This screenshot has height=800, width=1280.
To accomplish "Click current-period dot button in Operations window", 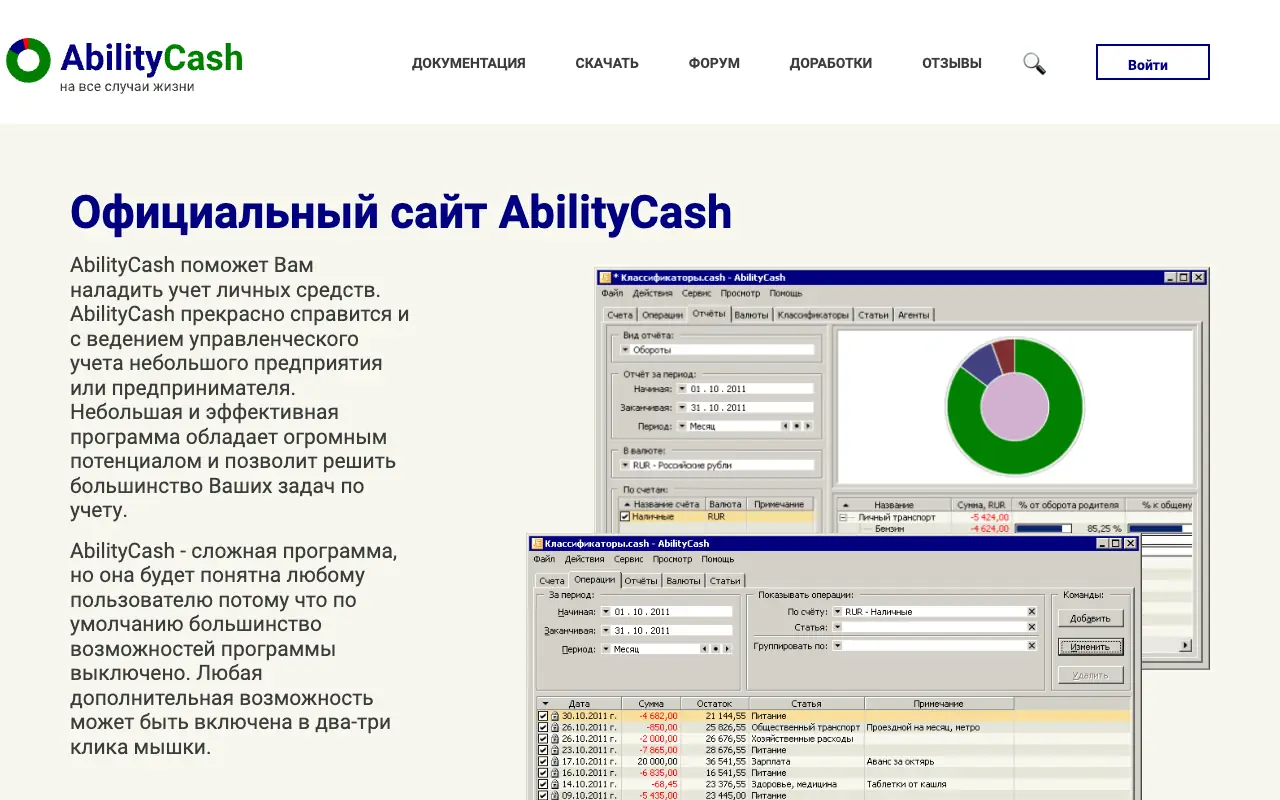I will click(716, 649).
